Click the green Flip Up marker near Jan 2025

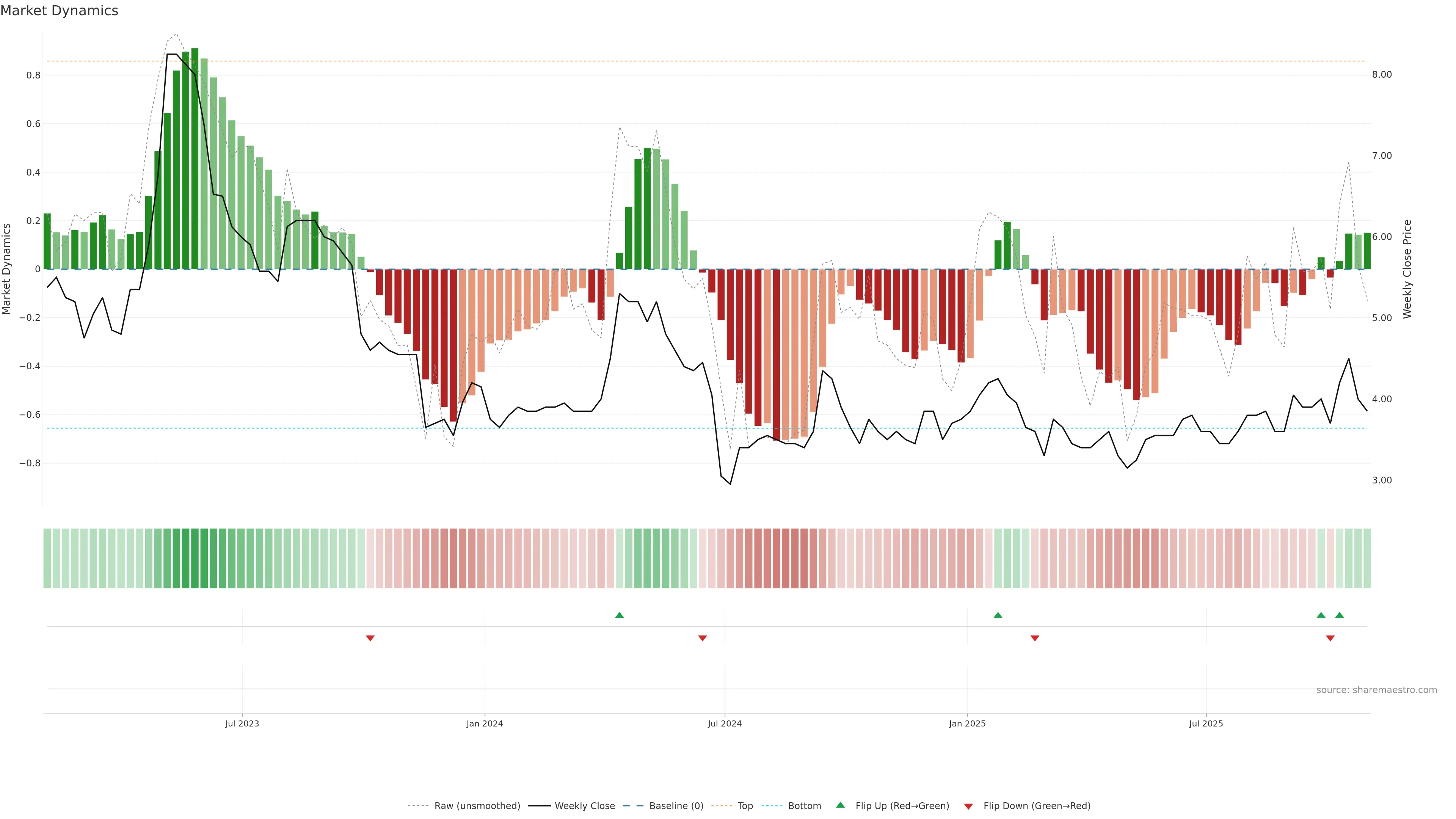(998, 615)
